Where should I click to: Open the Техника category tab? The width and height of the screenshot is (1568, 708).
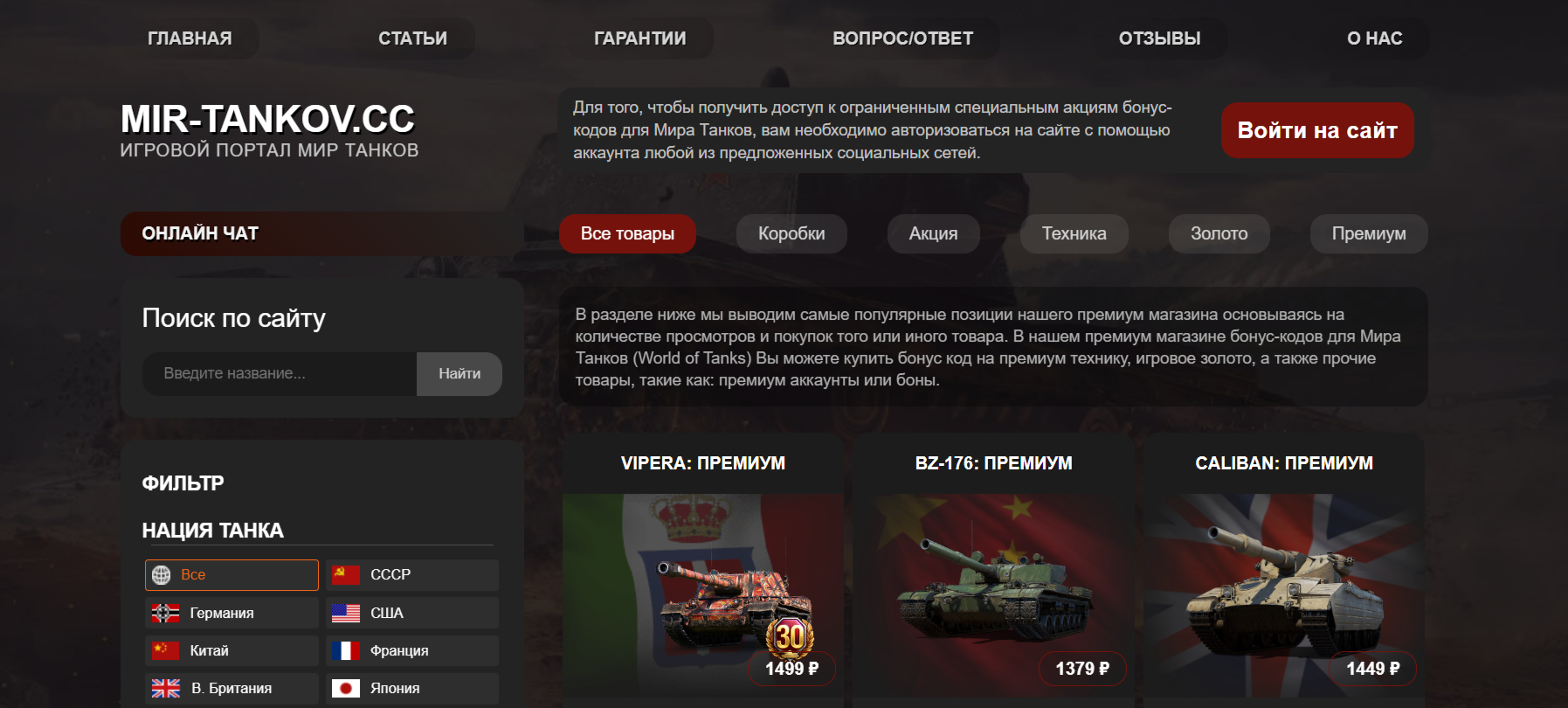pyautogui.click(x=1074, y=233)
